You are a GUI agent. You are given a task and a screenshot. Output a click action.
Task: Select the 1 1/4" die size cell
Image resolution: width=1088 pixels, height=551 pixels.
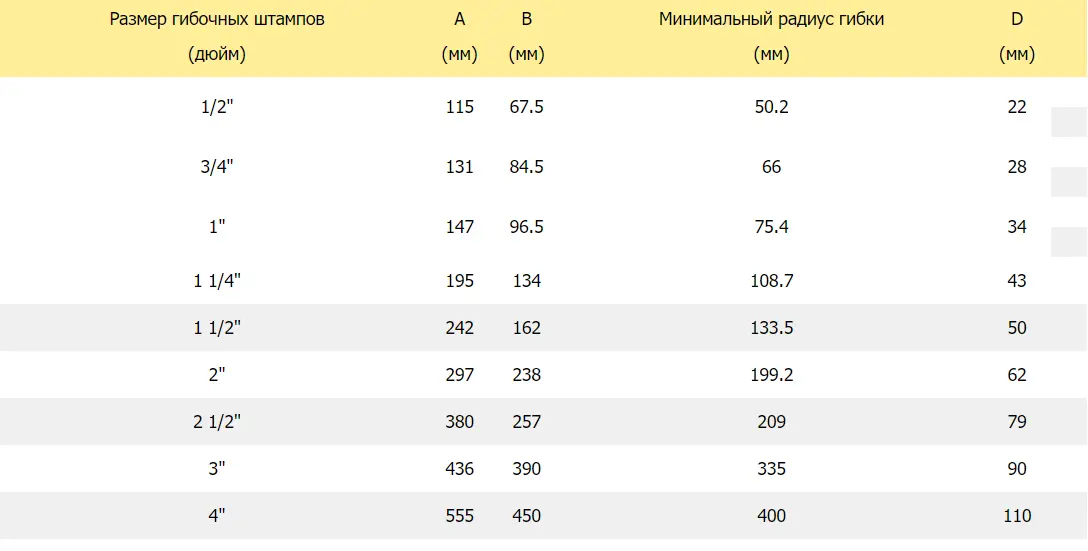click(x=217, y=281)
